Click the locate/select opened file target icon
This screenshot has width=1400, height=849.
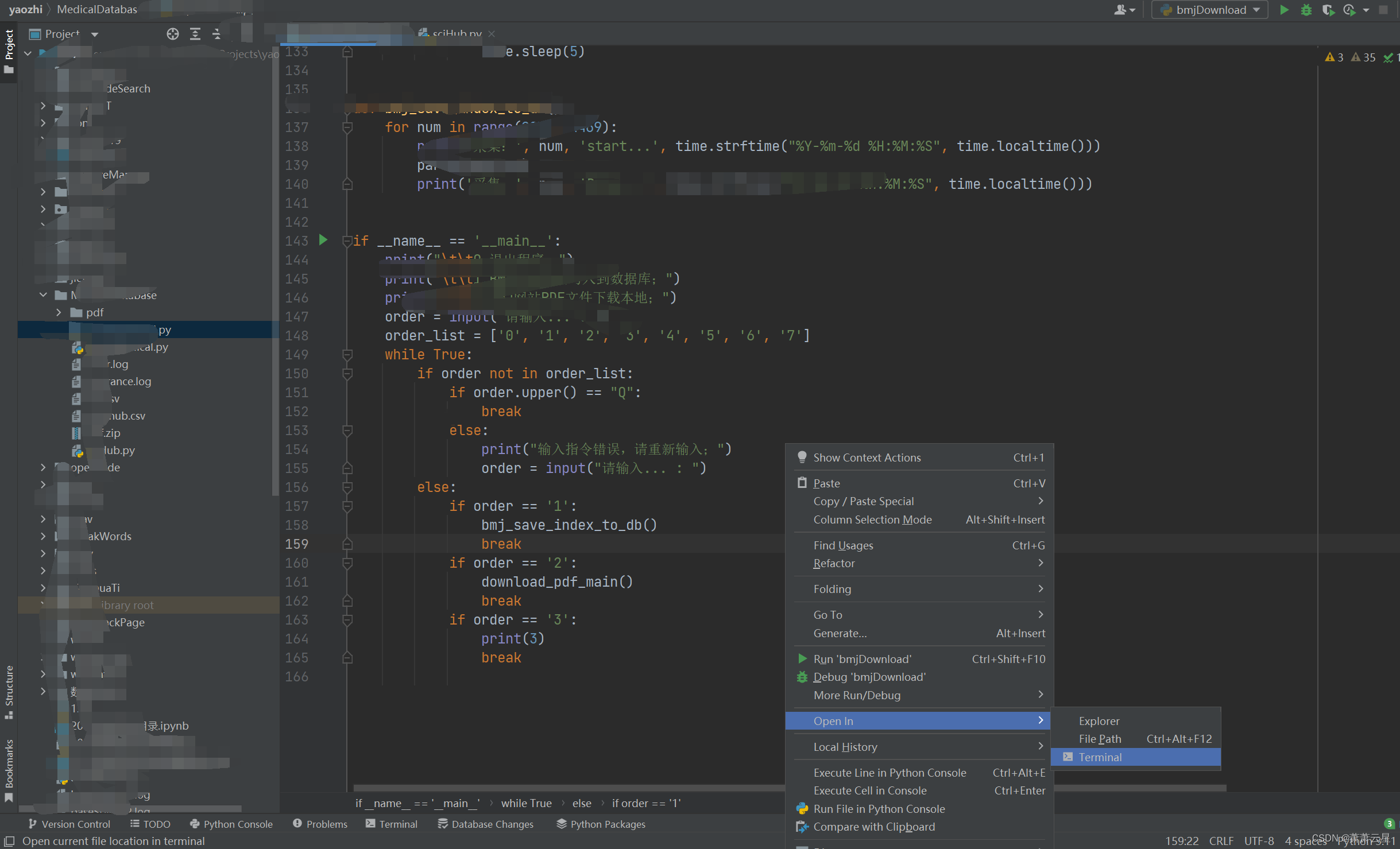[x=172, y=34]
